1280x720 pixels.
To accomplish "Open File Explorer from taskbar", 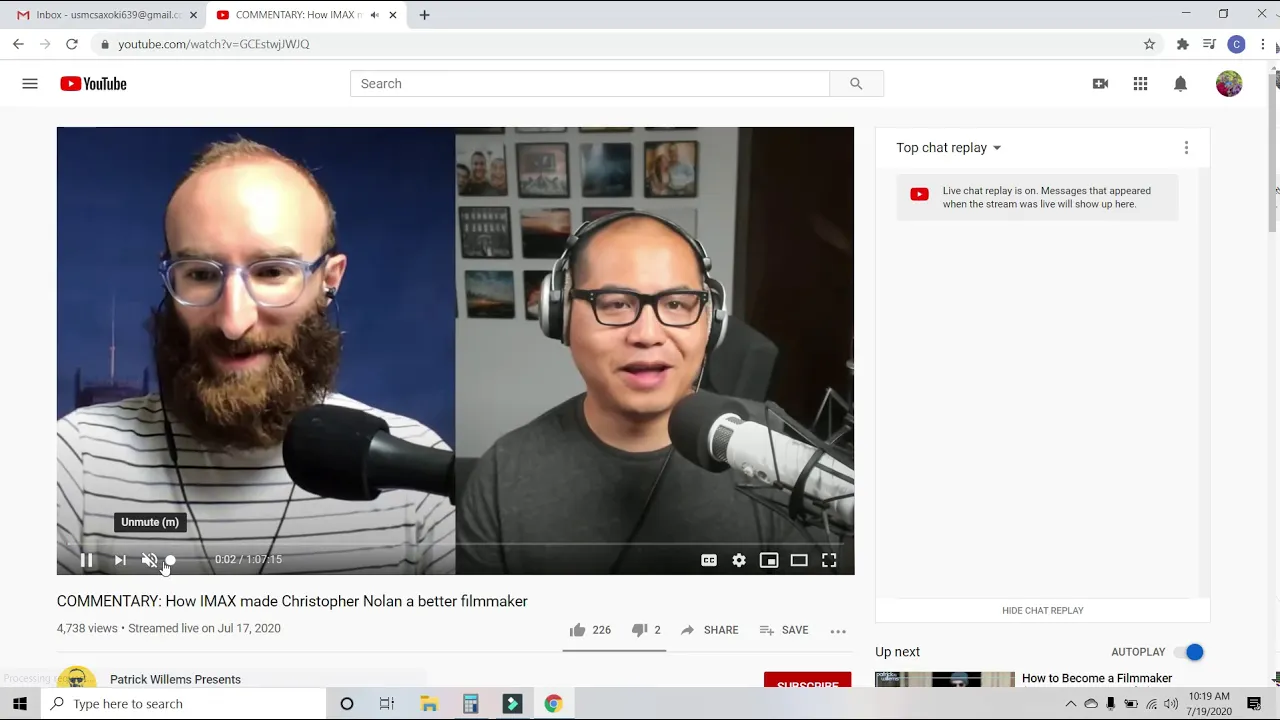I will point(429,704).
